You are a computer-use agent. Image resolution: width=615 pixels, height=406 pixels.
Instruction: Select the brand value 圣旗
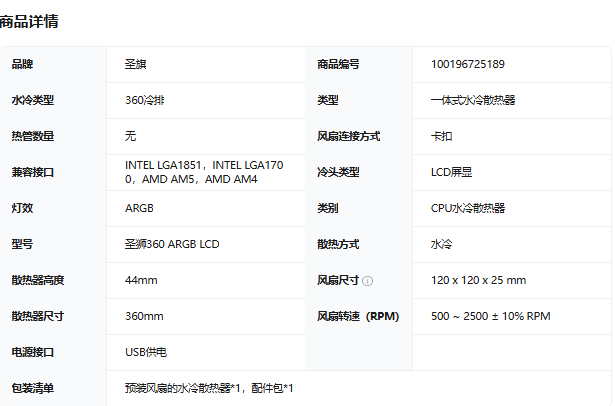tap(137, 64)
